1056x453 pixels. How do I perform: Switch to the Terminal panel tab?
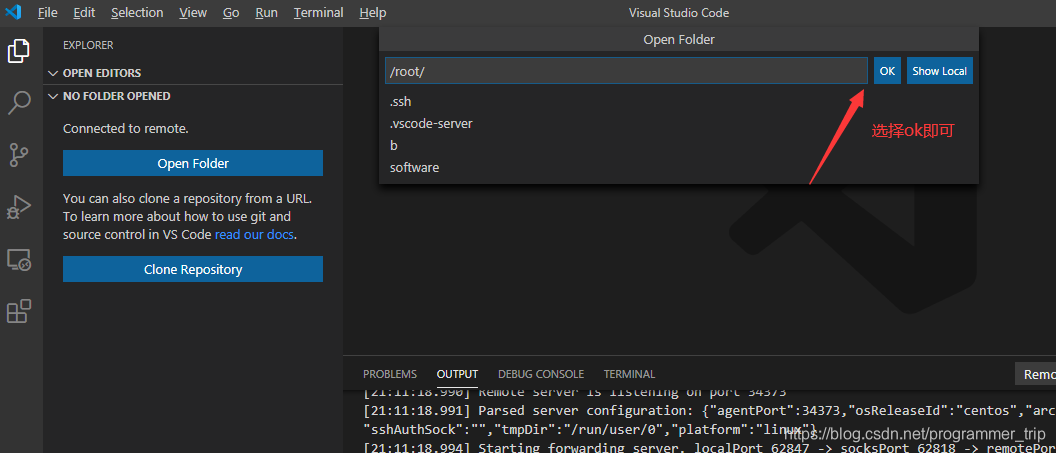click(629, 374)
